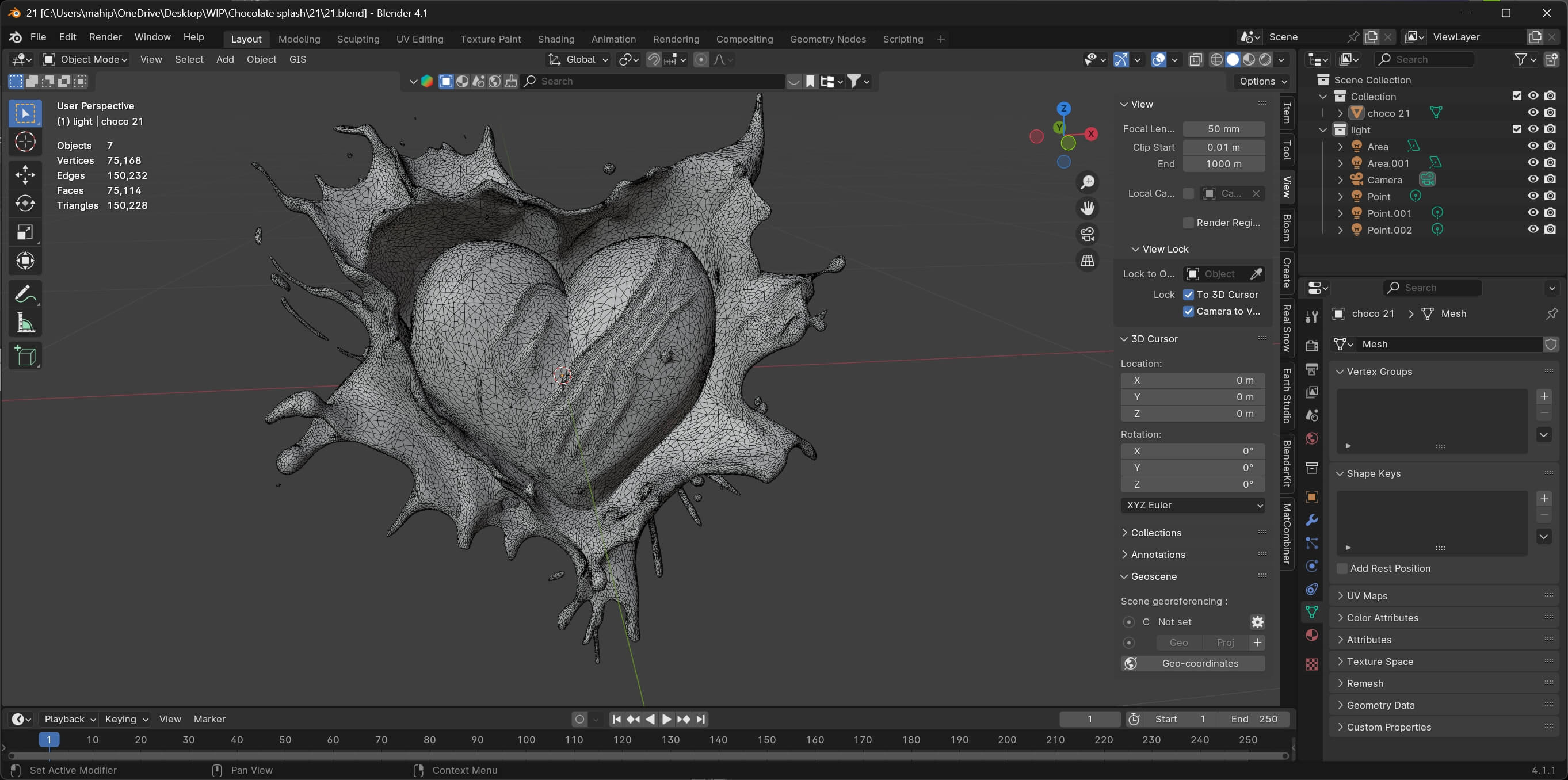The width and height of the screenshot is (1568, 780).
Task: Open the Object Mode dropdown
Action: pos(85,59)
